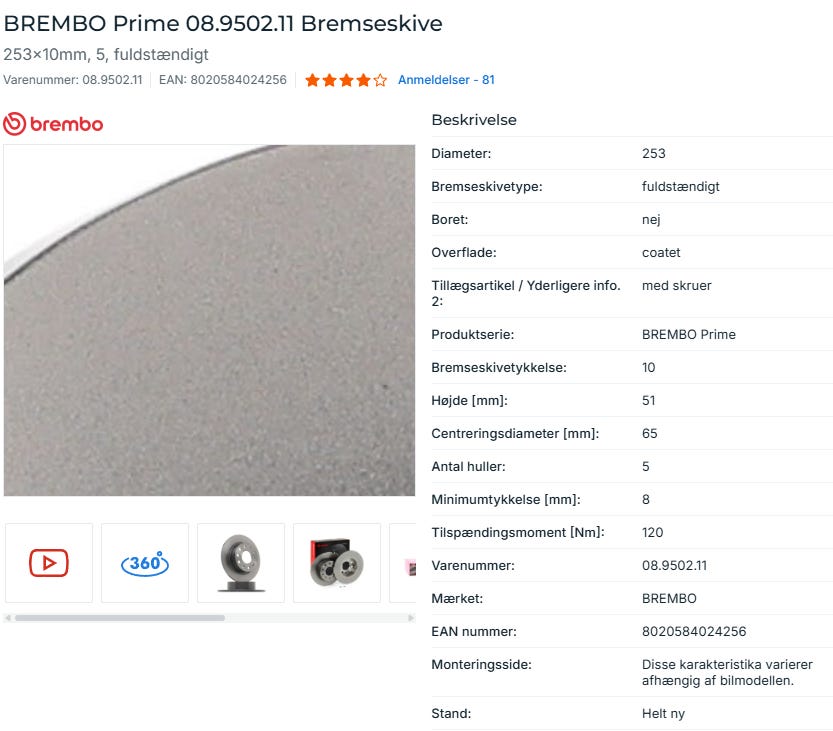Click the BREMBO Prime Produktserie value
The height and width of the screenshot is (731, 833).
click(688, 334)
